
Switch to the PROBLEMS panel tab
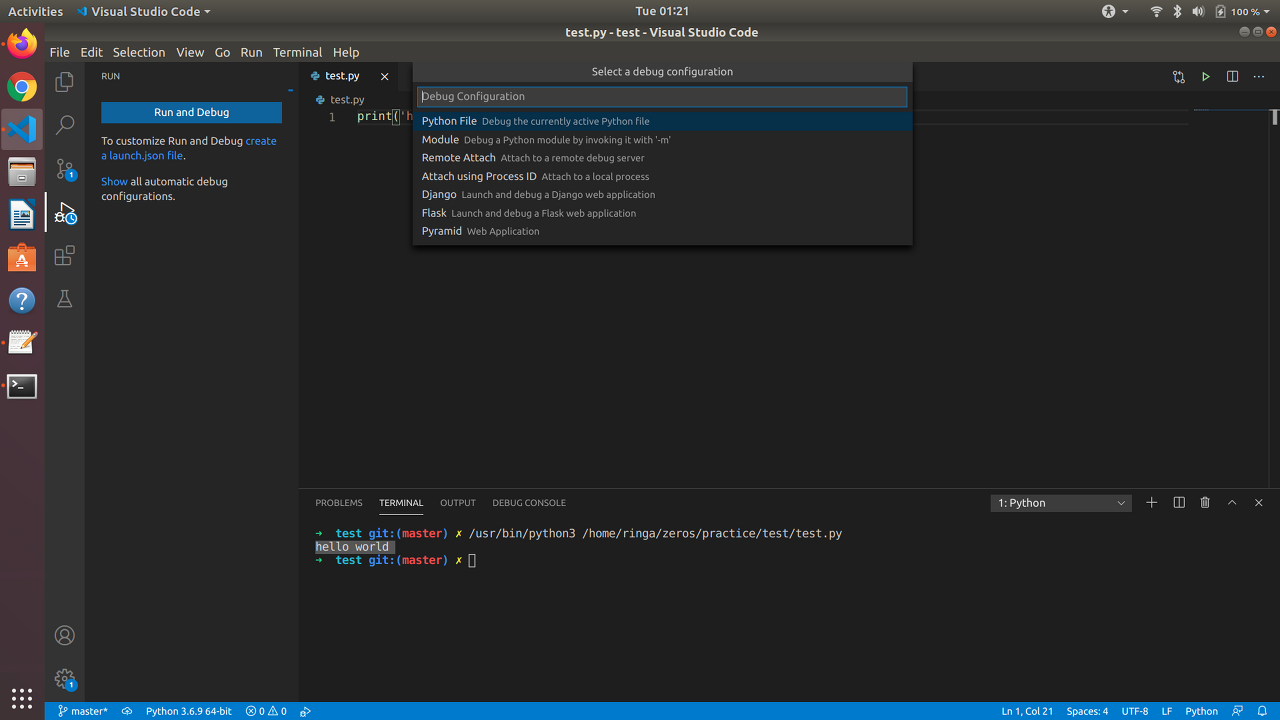[x=339, y=503]
